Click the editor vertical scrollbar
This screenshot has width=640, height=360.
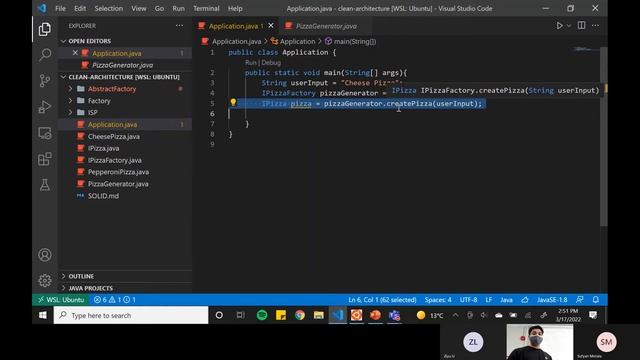[604, 137]
